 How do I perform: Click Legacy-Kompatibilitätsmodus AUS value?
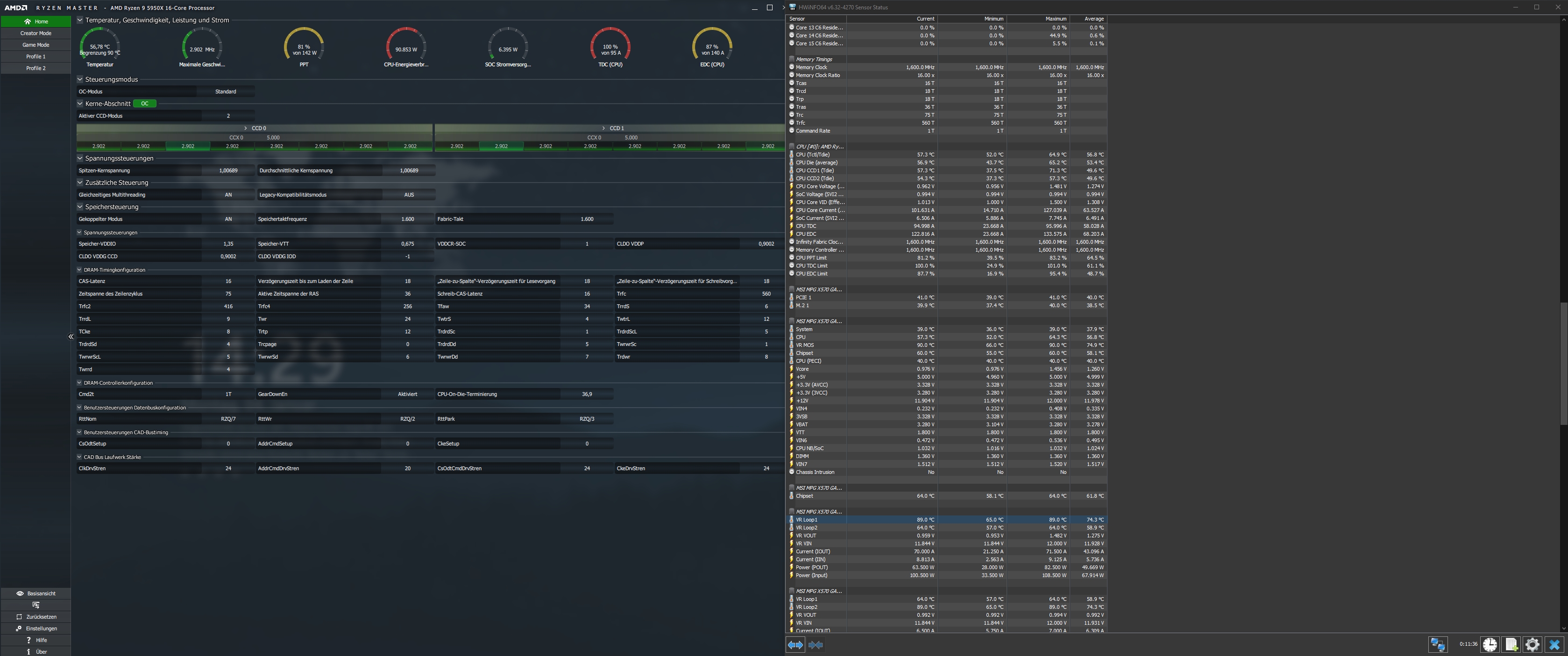409,195
